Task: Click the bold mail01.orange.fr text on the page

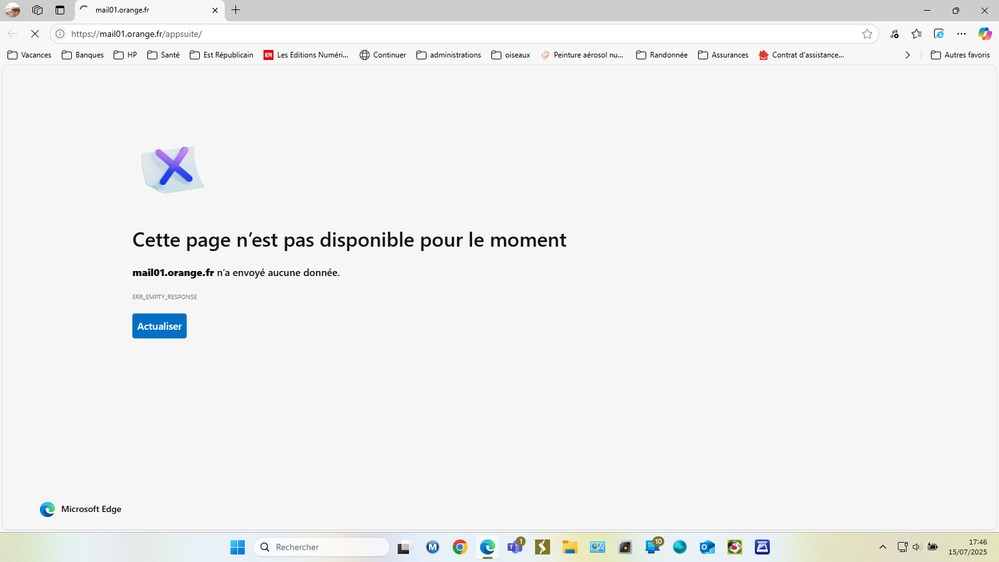Action: [x=173, y=273]
